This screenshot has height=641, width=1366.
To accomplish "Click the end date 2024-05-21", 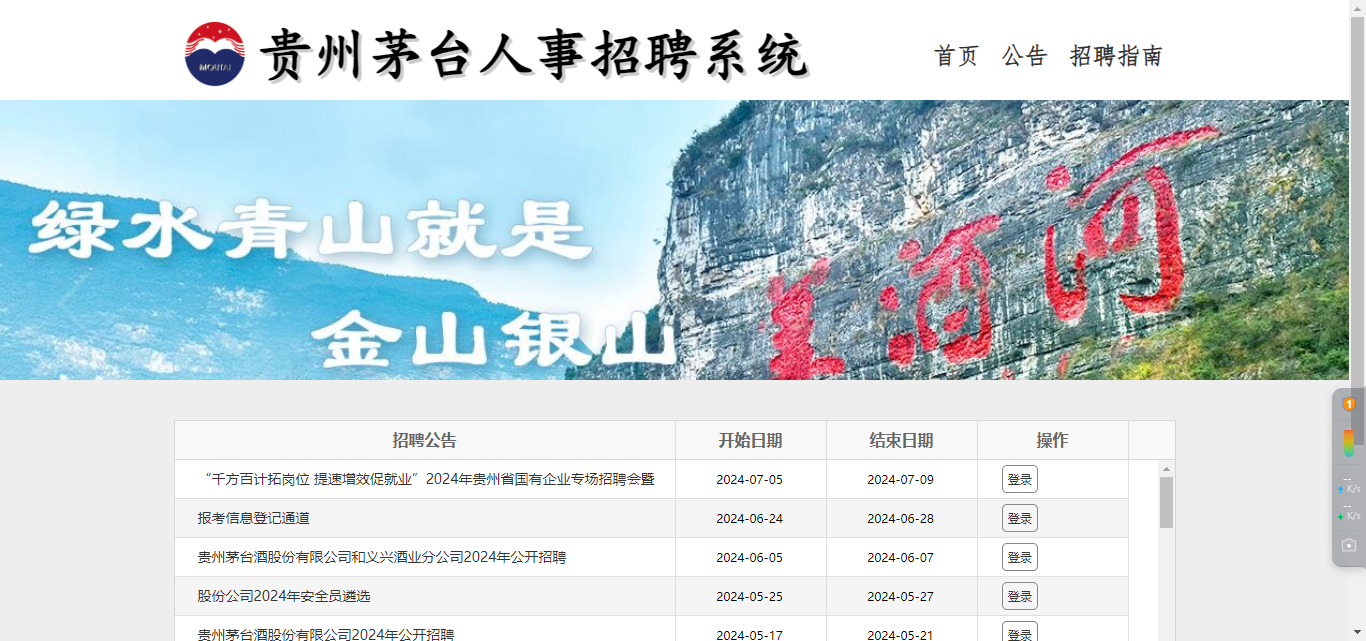I will point(901,634).
